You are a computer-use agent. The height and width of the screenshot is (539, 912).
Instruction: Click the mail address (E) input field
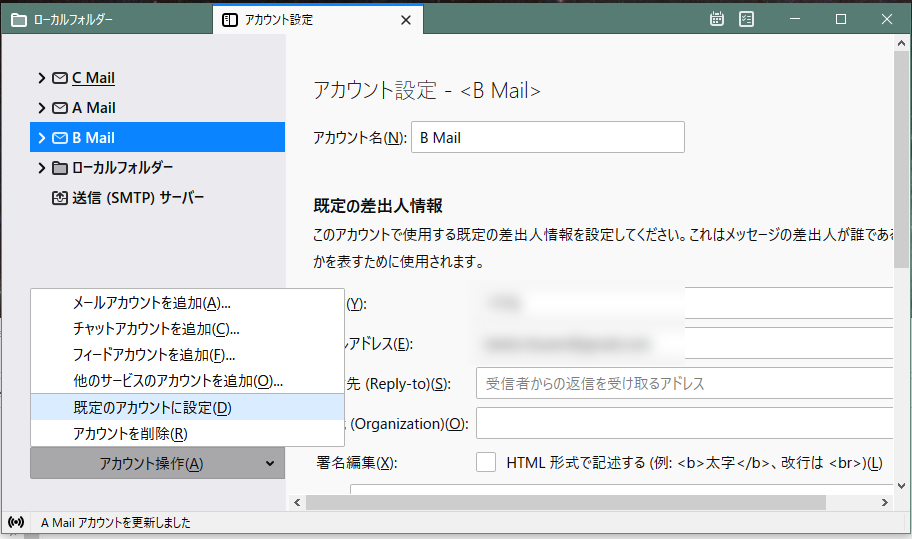point(684,343)
